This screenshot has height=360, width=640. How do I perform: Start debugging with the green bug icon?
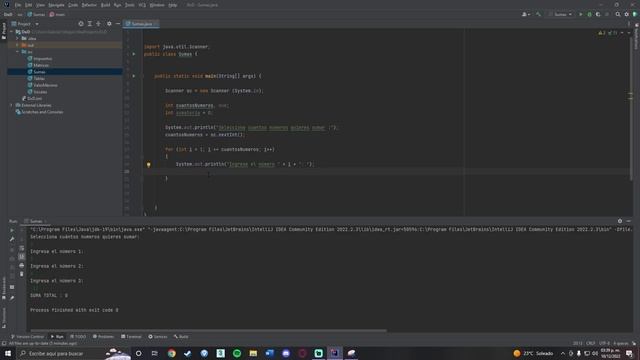coord(589,14)
